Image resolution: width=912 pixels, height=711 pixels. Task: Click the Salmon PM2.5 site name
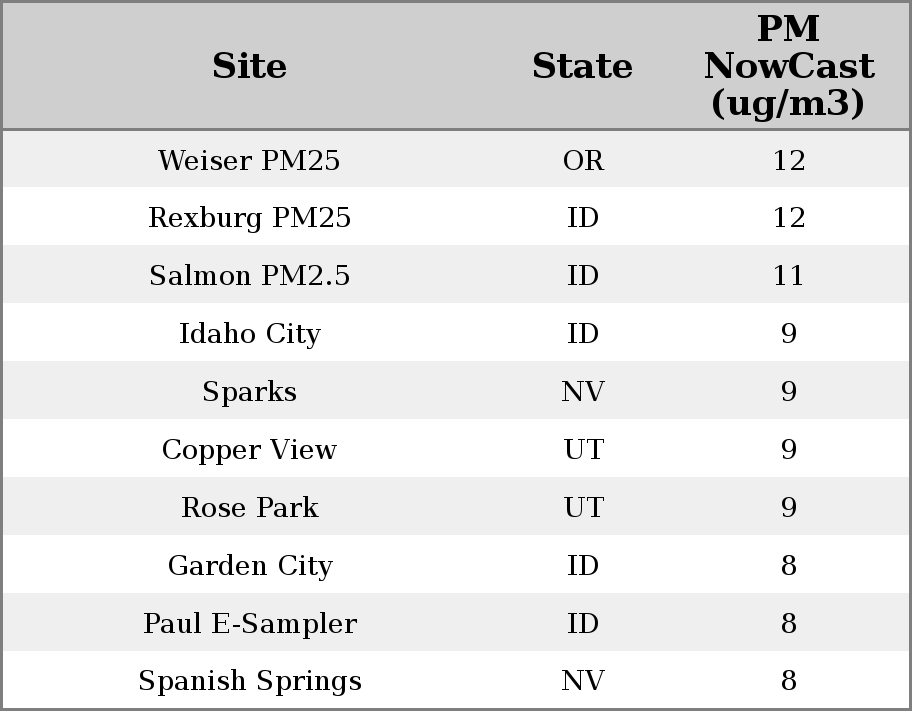249,276
